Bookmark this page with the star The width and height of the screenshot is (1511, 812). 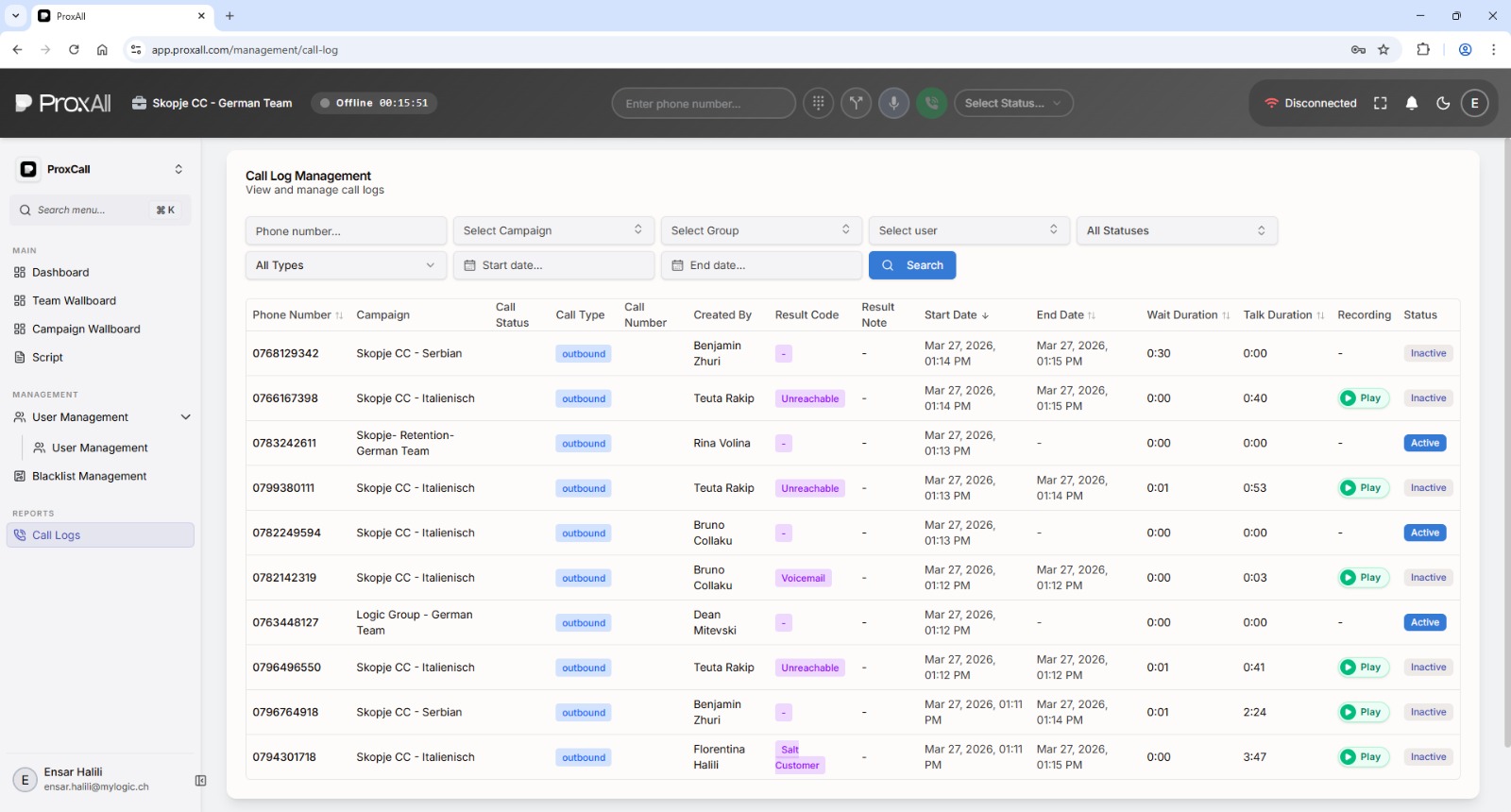tap(1384, 49)
